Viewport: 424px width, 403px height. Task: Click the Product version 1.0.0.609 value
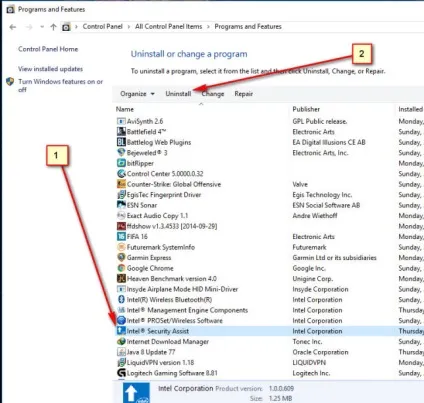[281, 389]
